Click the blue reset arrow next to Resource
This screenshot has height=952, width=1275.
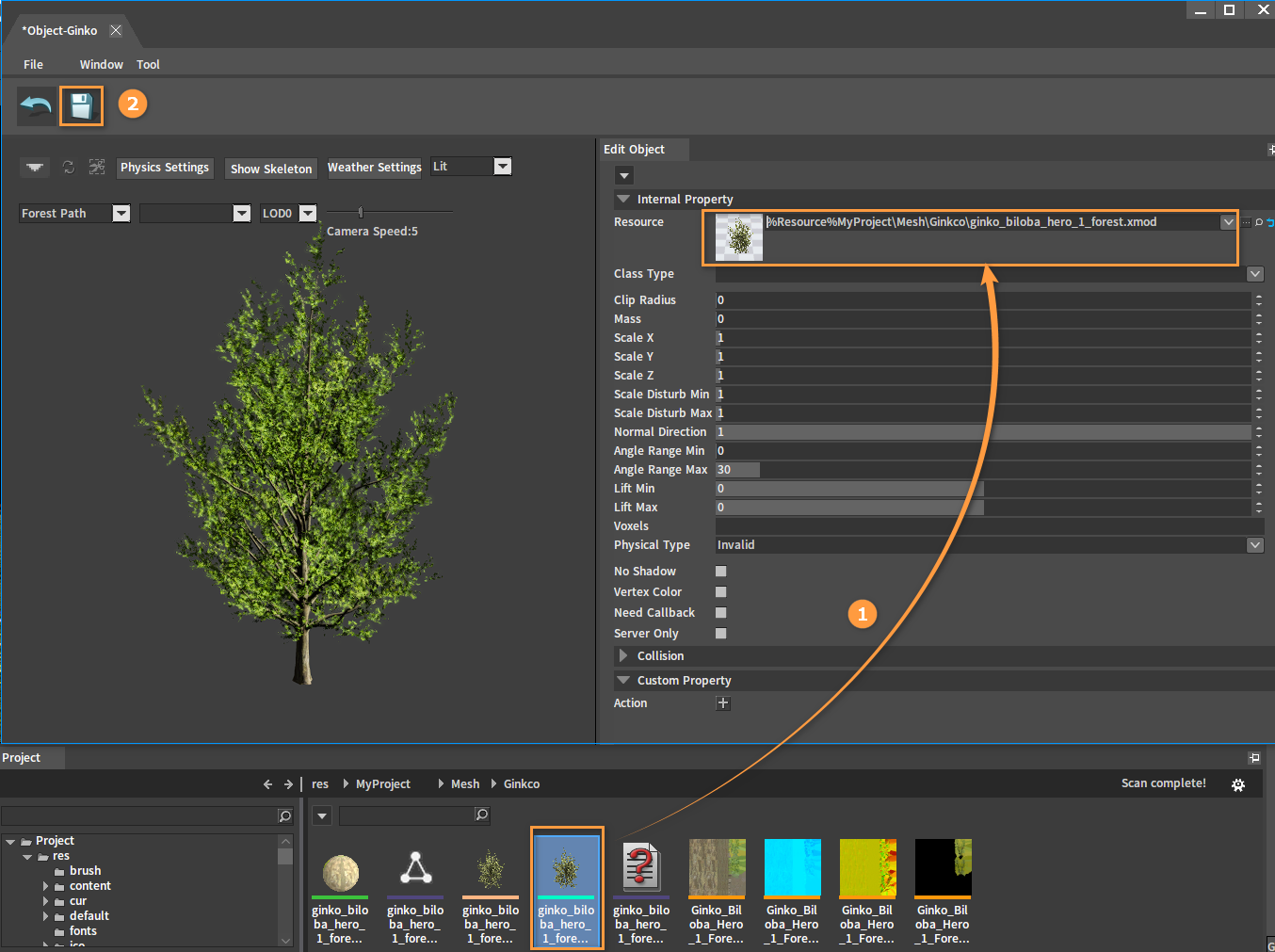[1270, 222]
